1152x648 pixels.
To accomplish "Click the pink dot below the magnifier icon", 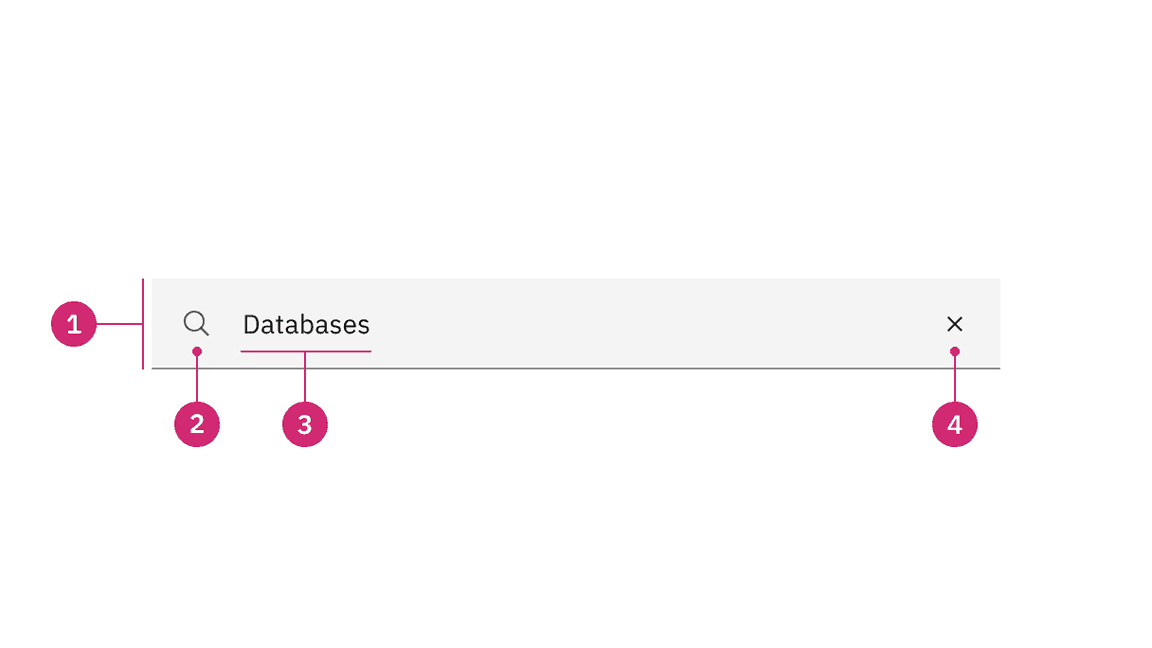I will coord(197,351).
